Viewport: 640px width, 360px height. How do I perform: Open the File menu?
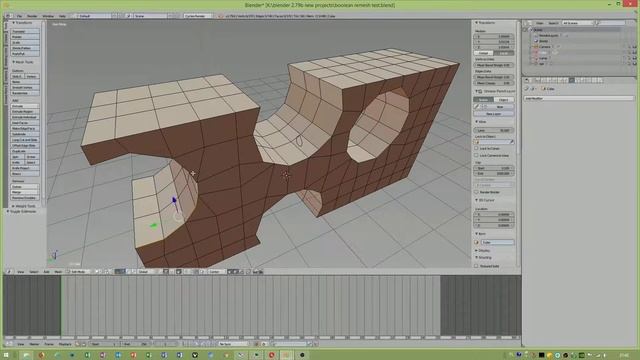point(19,16)
